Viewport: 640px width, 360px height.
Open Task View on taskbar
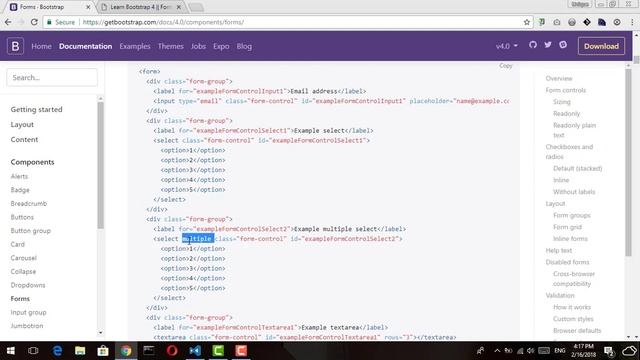(x=33, y=351)
